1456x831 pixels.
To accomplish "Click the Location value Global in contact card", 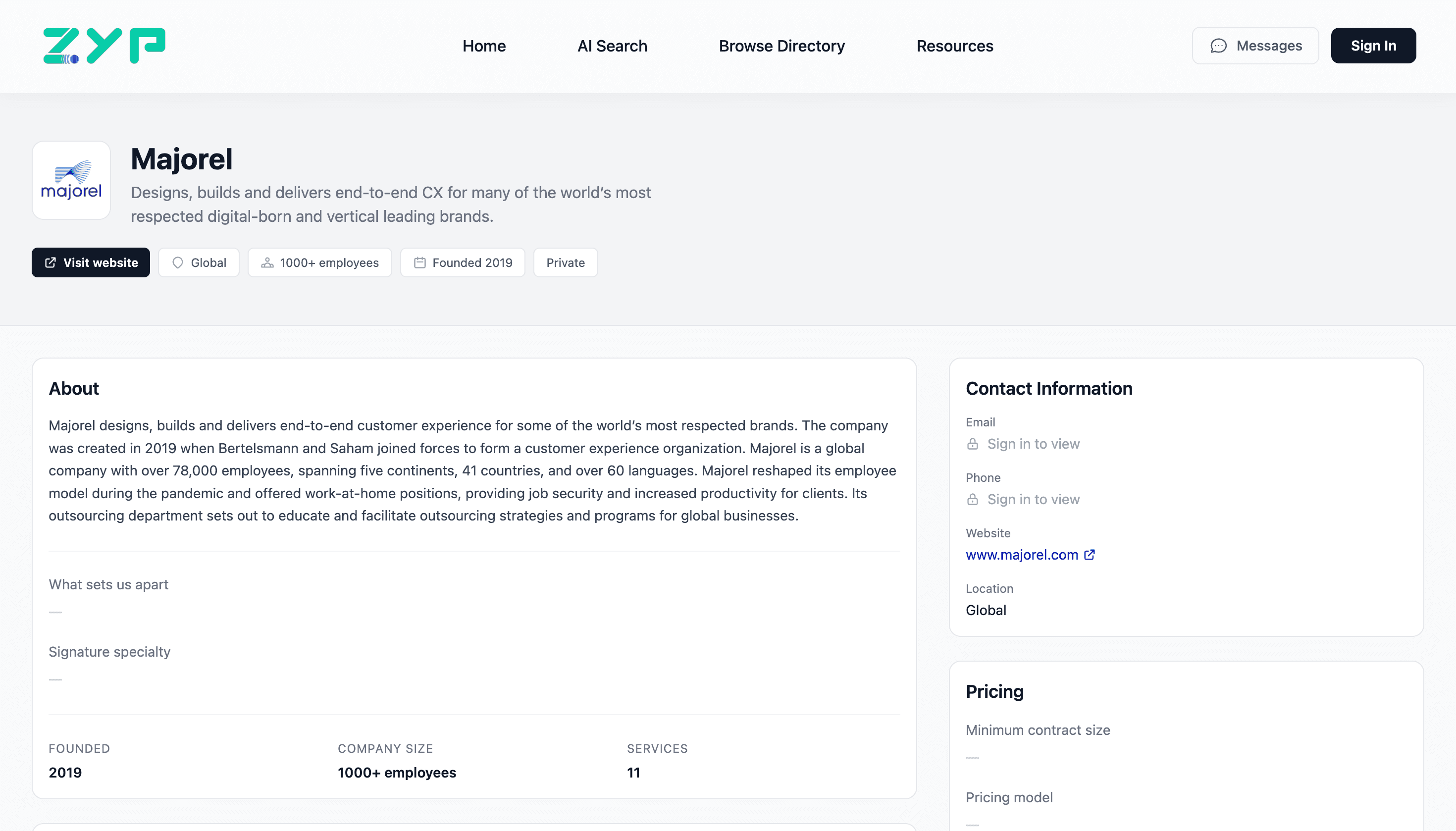I will 986,610.
